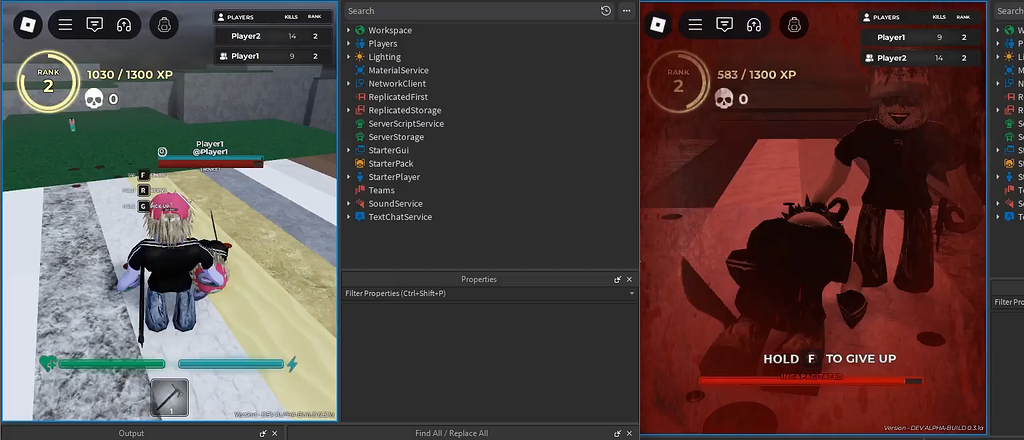Click the R key prompt above character
Viewport: 1024px width, 440px height.
tap(144, 191)
